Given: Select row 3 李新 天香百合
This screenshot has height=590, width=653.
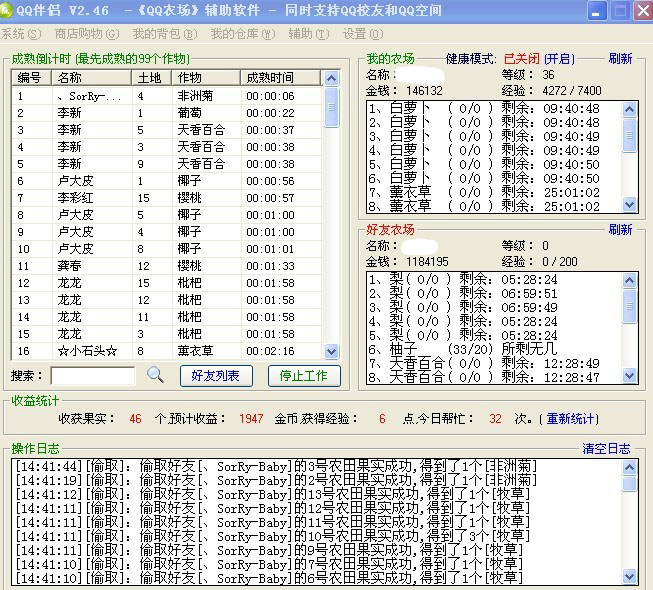Looking at the screenshot, I should pyautogui.click(x=167, y=130).
